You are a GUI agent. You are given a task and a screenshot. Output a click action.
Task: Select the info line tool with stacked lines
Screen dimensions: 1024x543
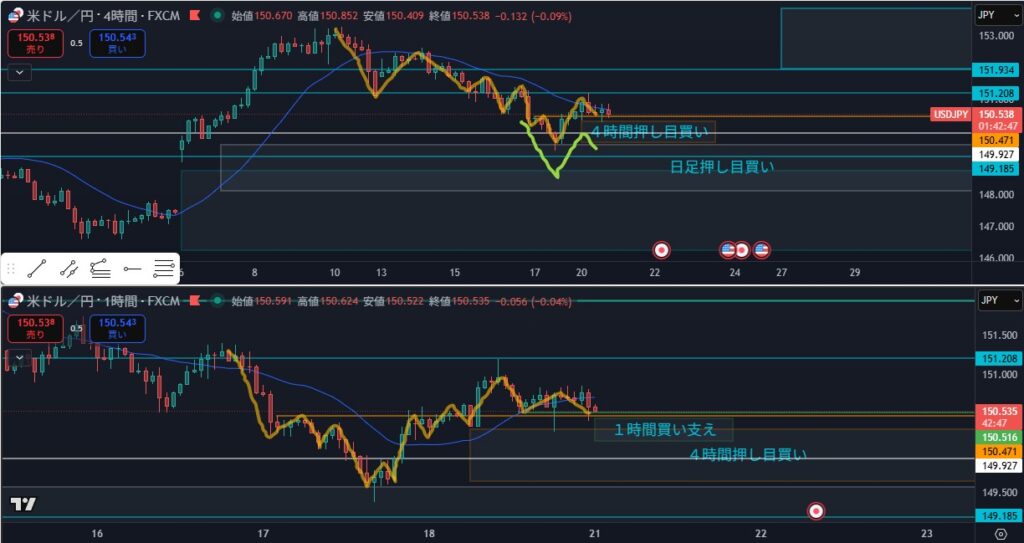100,268
